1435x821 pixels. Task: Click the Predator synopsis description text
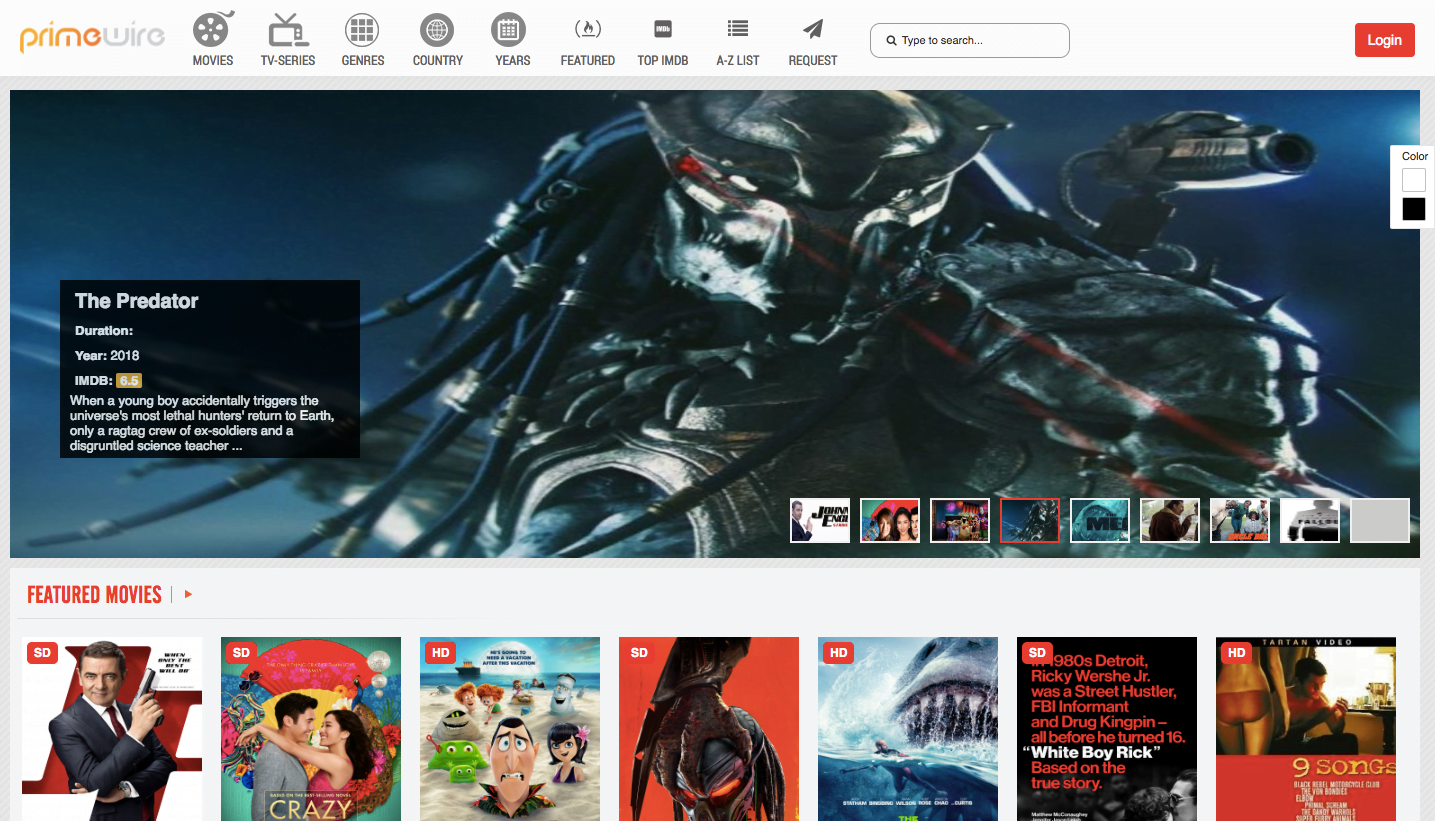click(x=202, y=423)
